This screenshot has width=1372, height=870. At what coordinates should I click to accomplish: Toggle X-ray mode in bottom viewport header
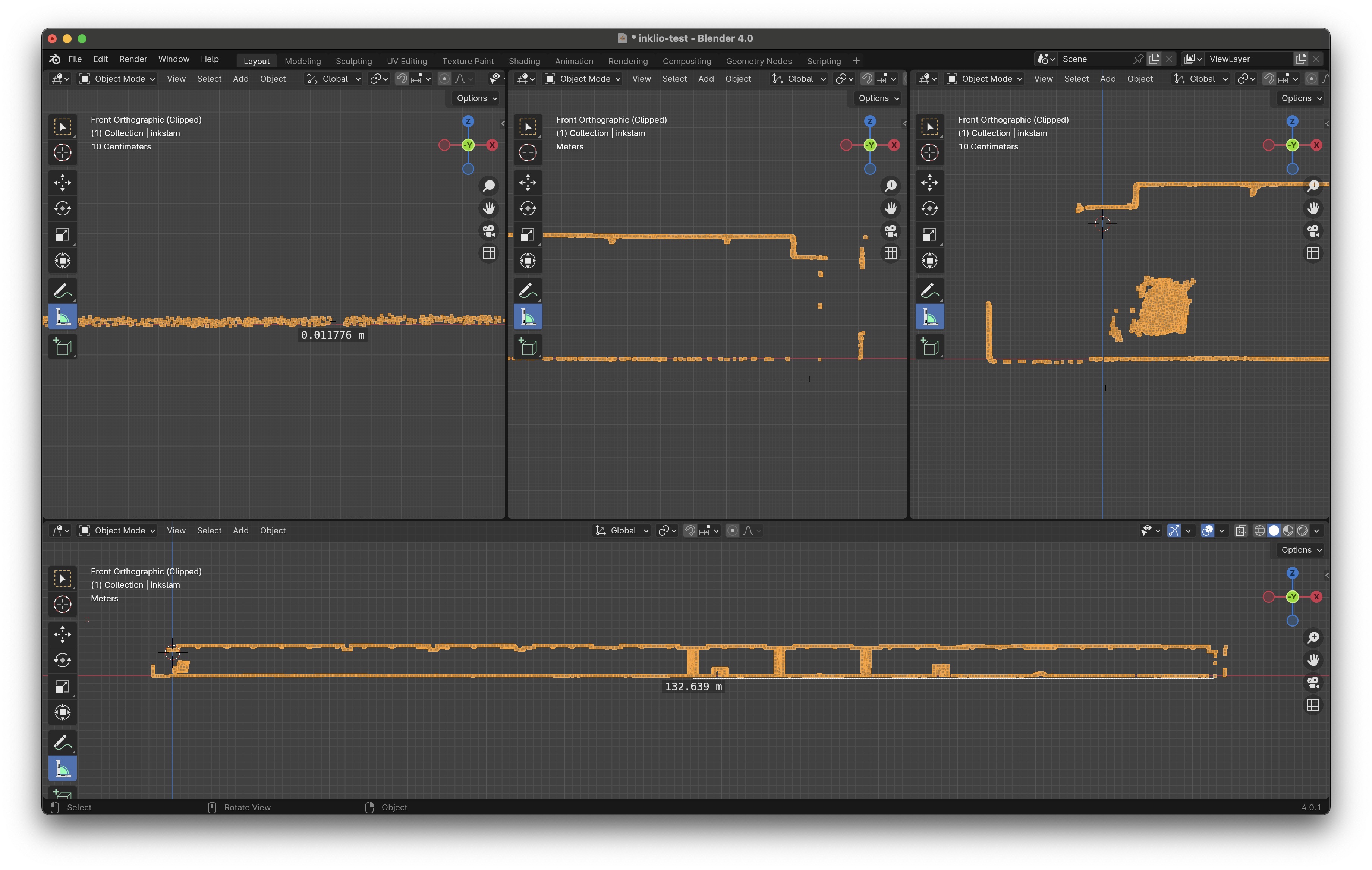click(1240, 530)
